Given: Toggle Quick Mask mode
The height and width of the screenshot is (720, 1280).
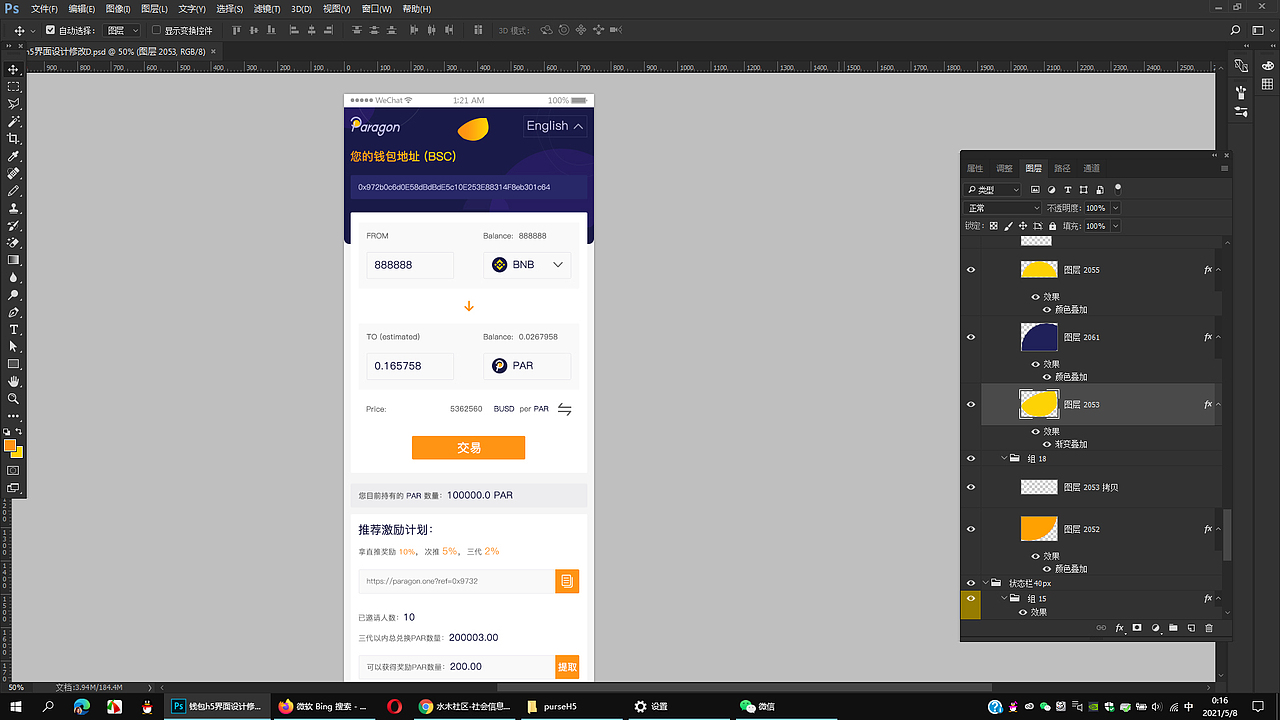Looking at the screenshot, I should click(x=14, y=470).
